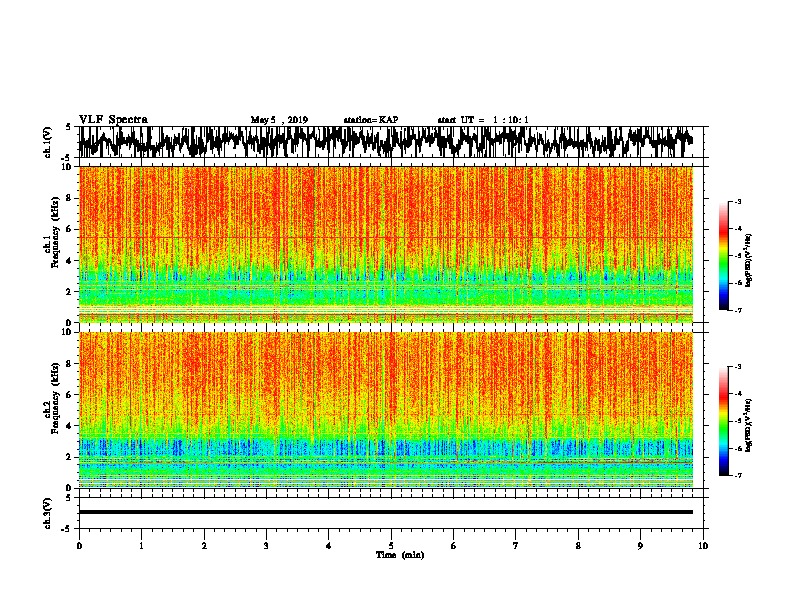The width and height of the screenshot is (792, 612).
Task: Click time axis tick label "3"
Action: (x=266, y=546)
